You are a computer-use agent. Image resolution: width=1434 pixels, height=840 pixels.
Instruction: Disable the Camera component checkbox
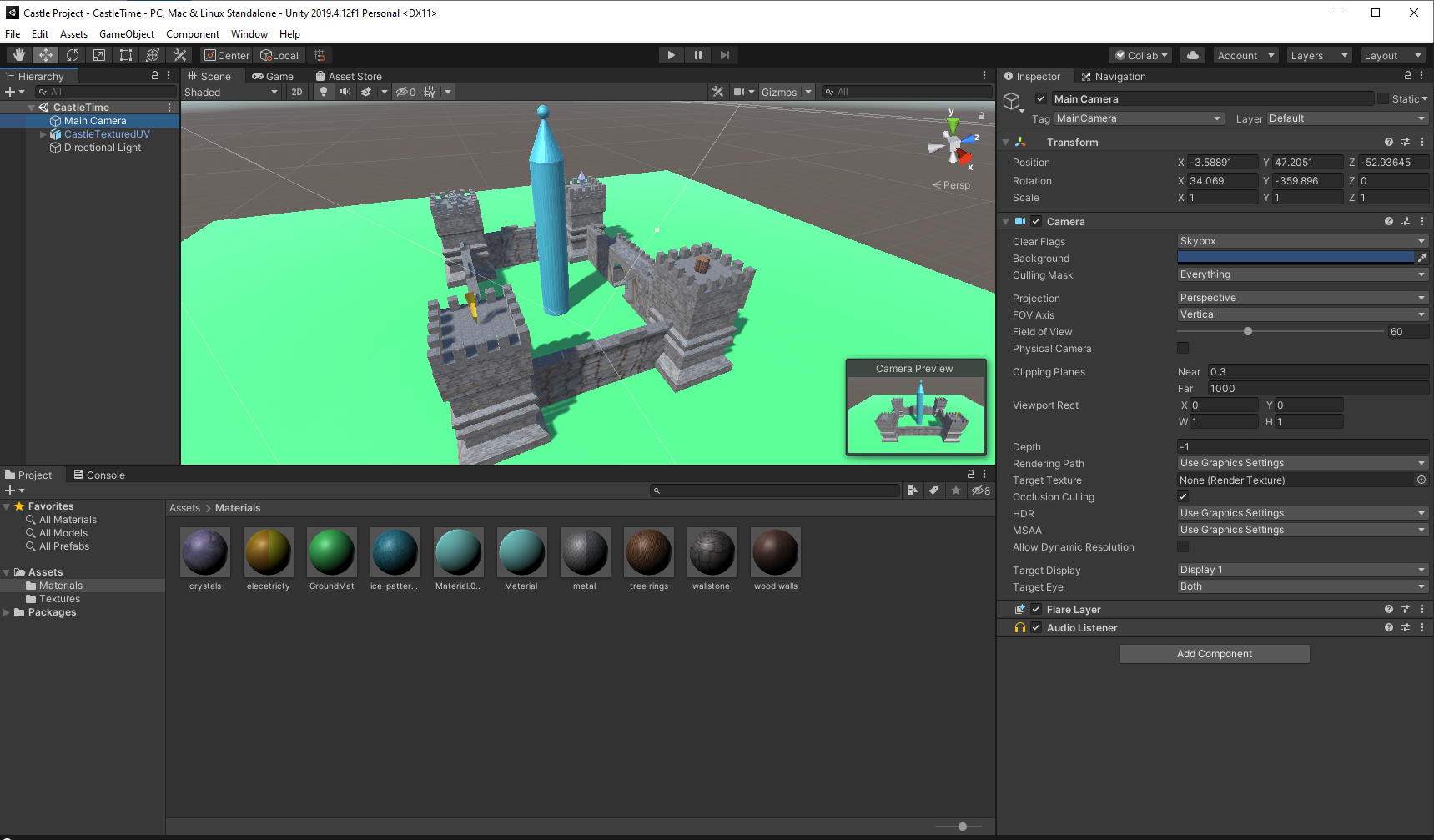(1036, 221)
